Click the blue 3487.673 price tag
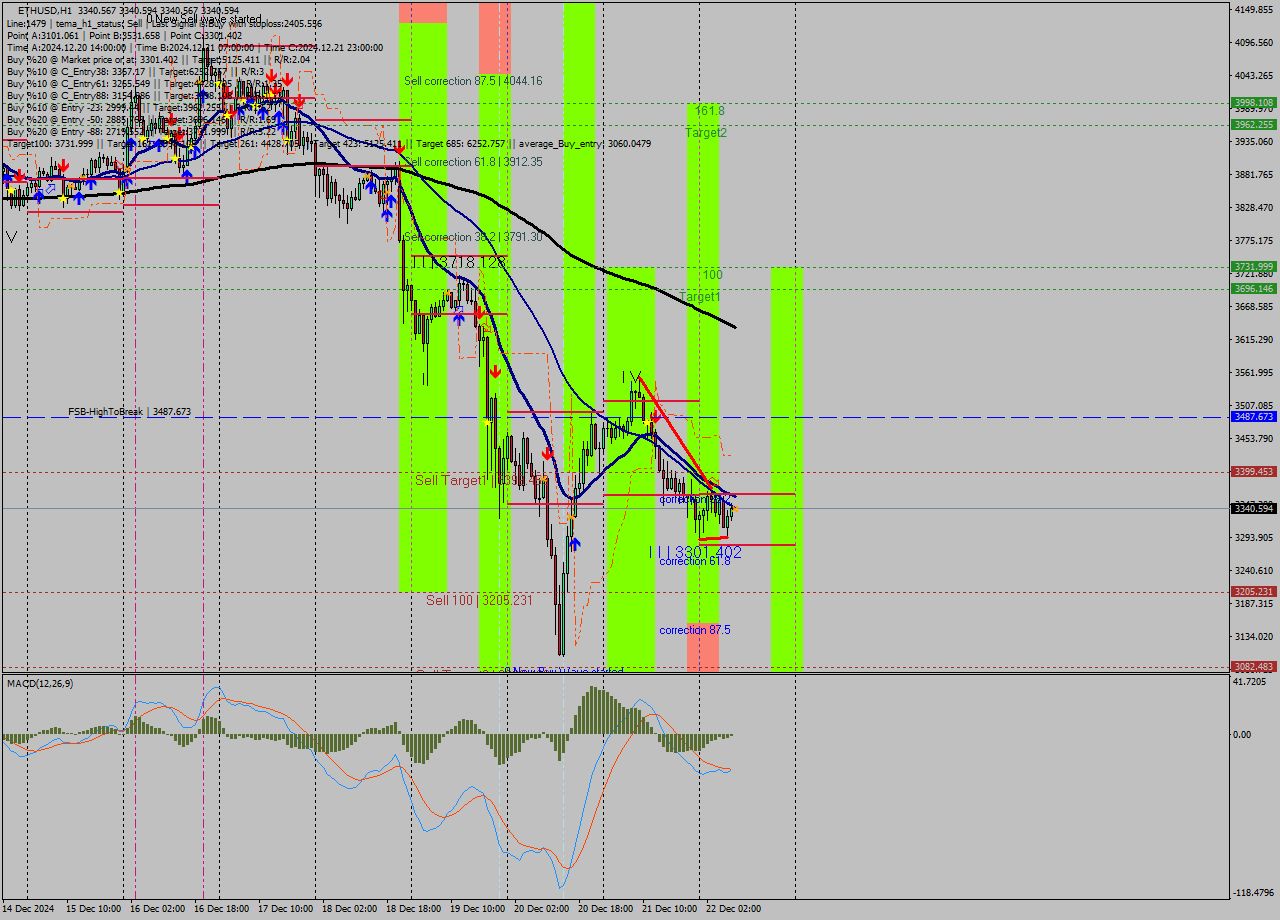The image size is (1280, 920). point(1254,417)
